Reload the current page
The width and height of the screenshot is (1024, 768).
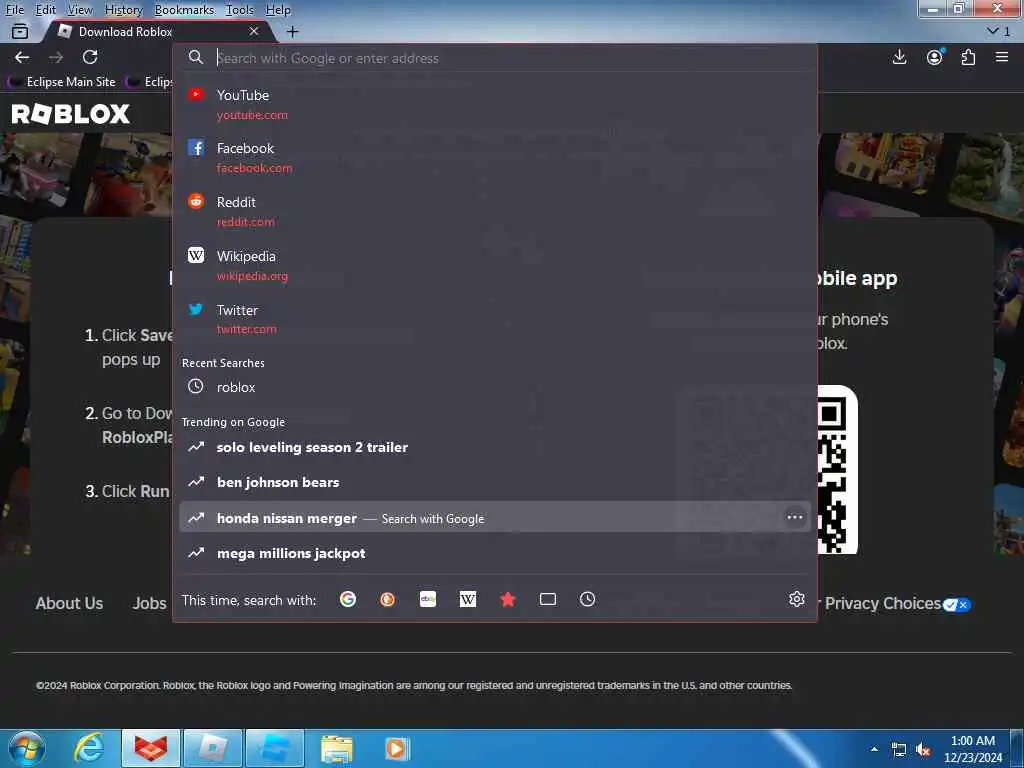90,57
